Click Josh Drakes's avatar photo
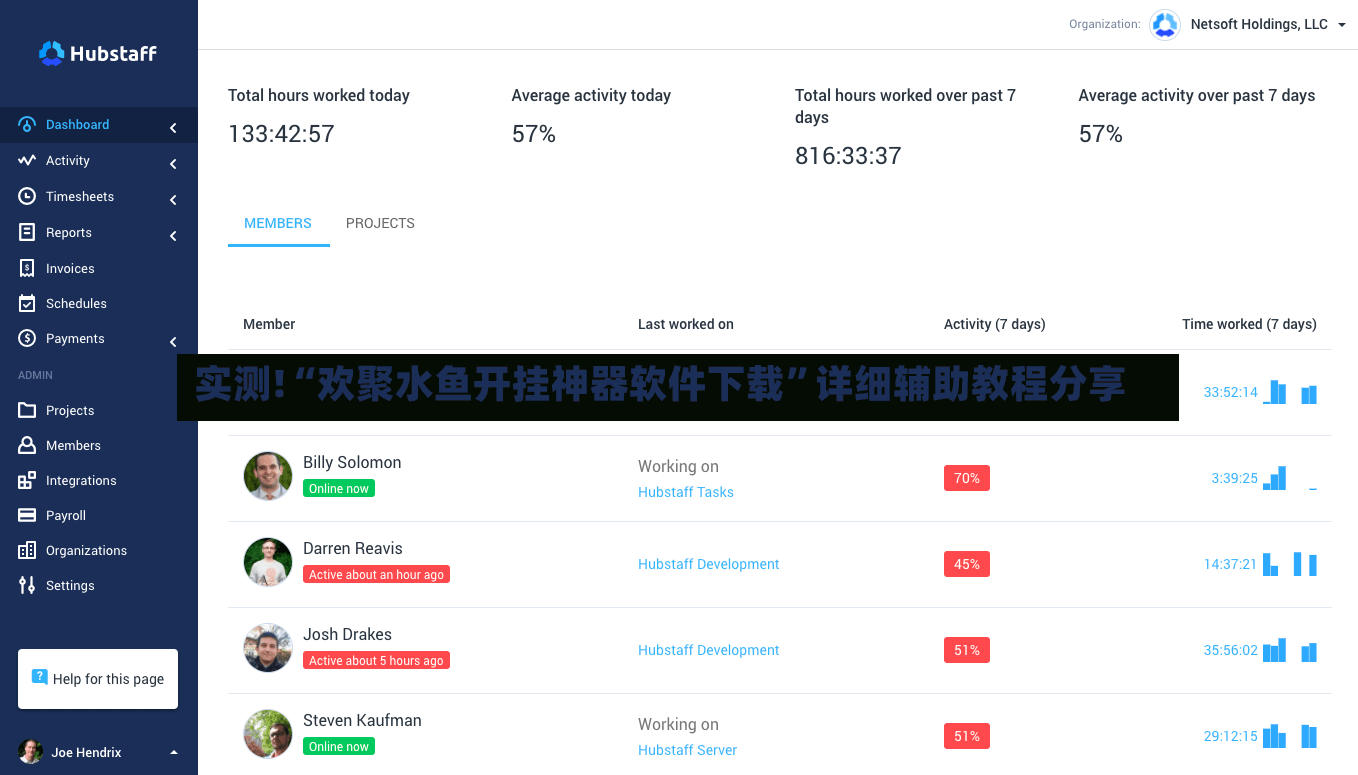The image size is (1358, 775). pos(268,648)
